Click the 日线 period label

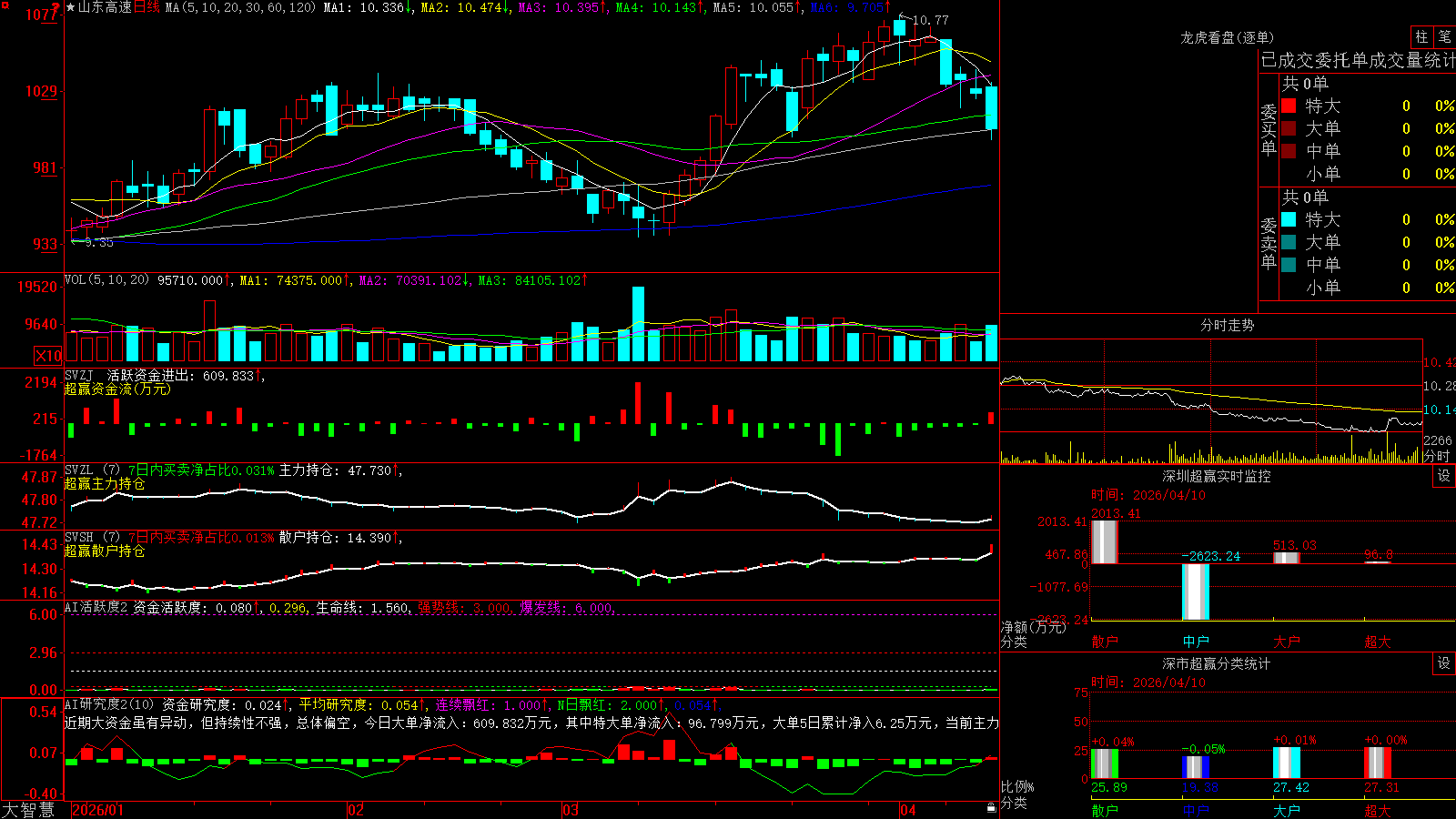(x=147, y=7)
